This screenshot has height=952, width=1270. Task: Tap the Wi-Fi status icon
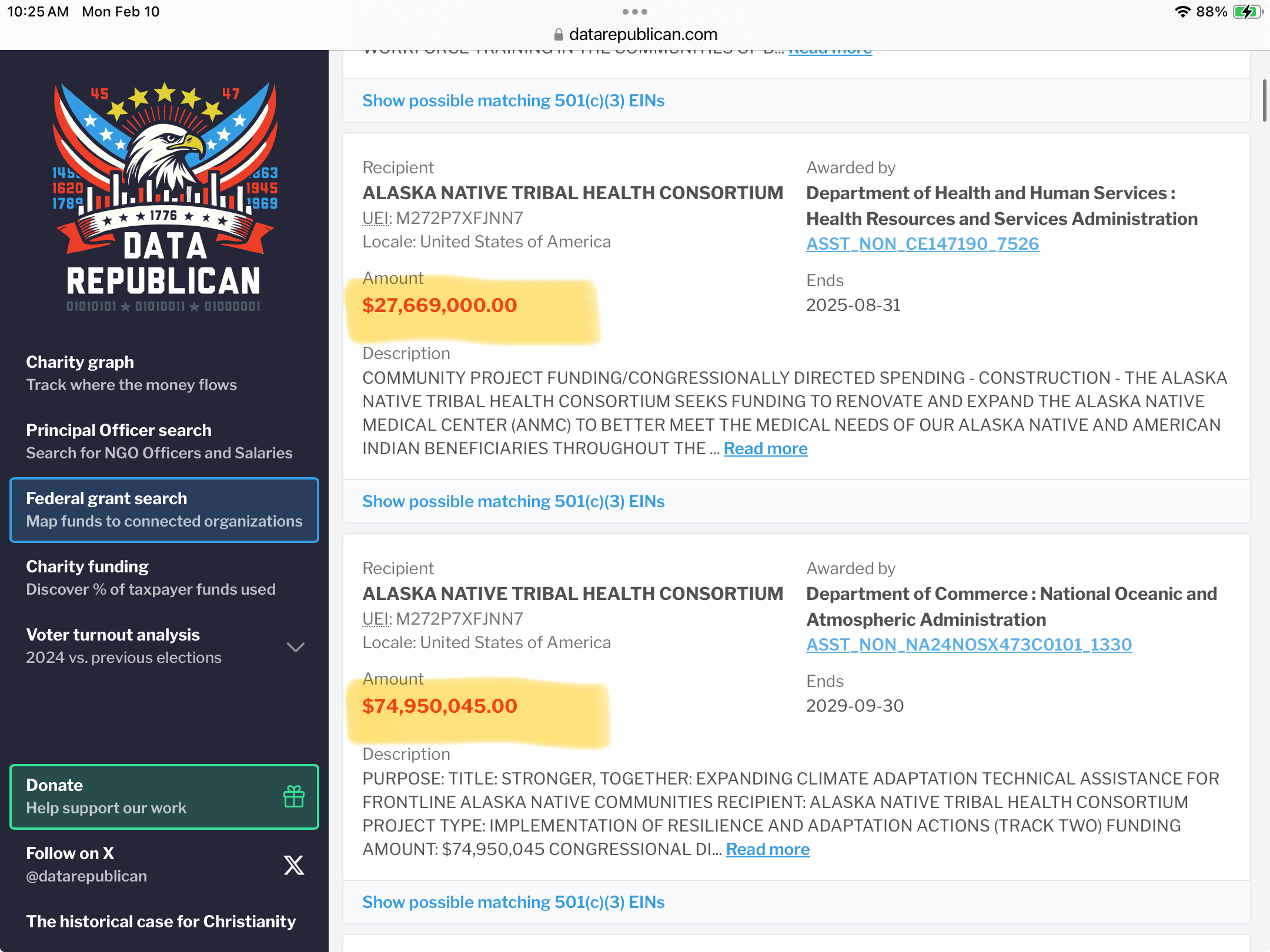(1182, 12)
